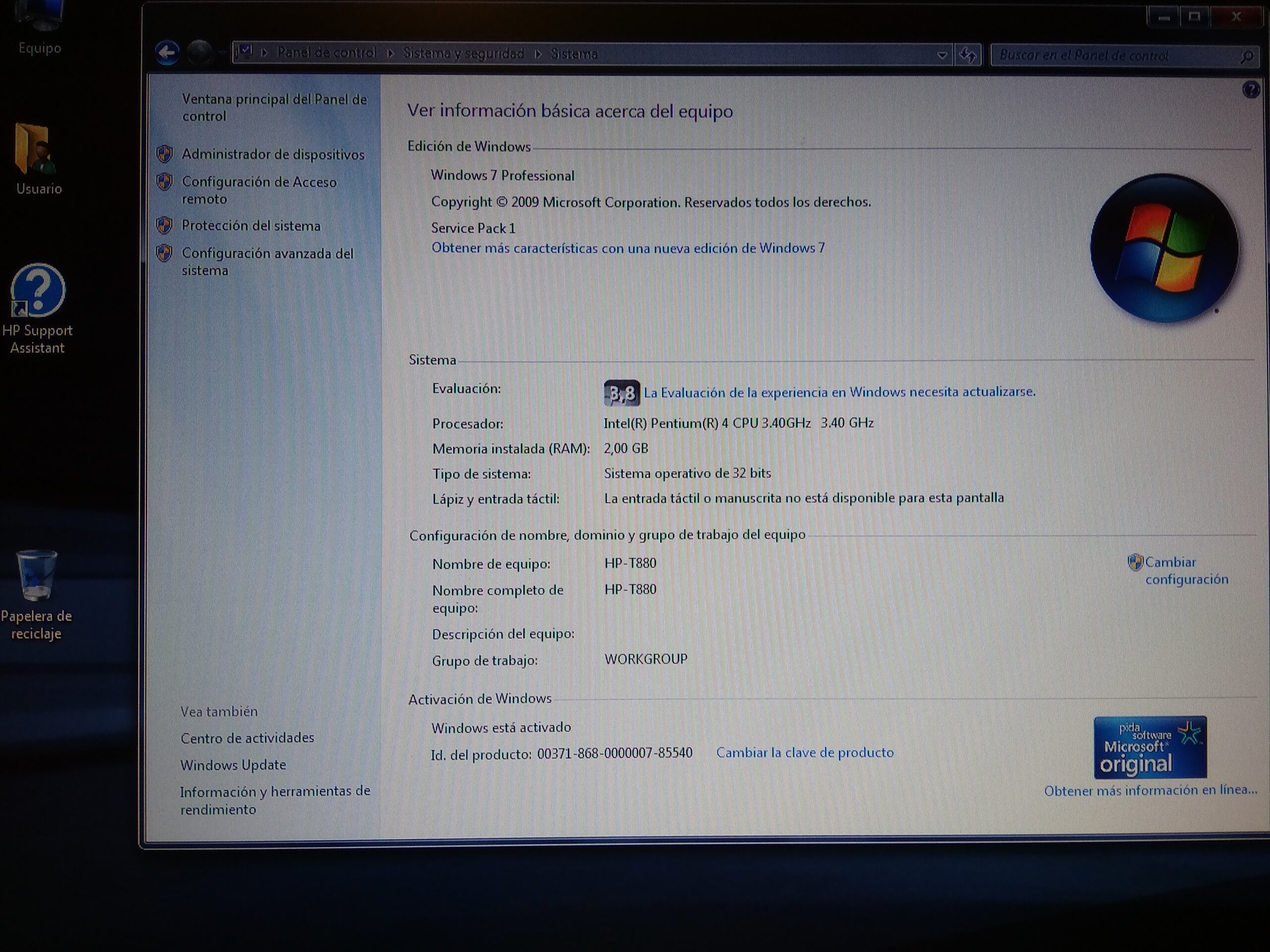Click Obtener más características con nueva edición link

[x=628, y=248]
